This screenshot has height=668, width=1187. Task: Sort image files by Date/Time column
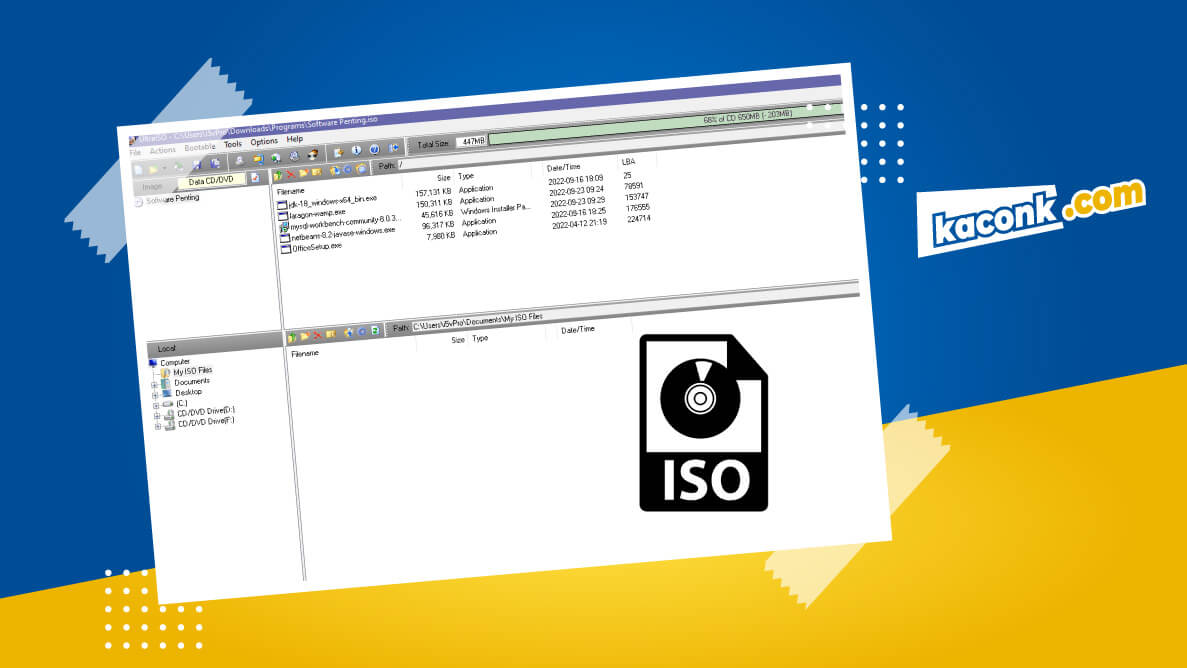(563, 167)
